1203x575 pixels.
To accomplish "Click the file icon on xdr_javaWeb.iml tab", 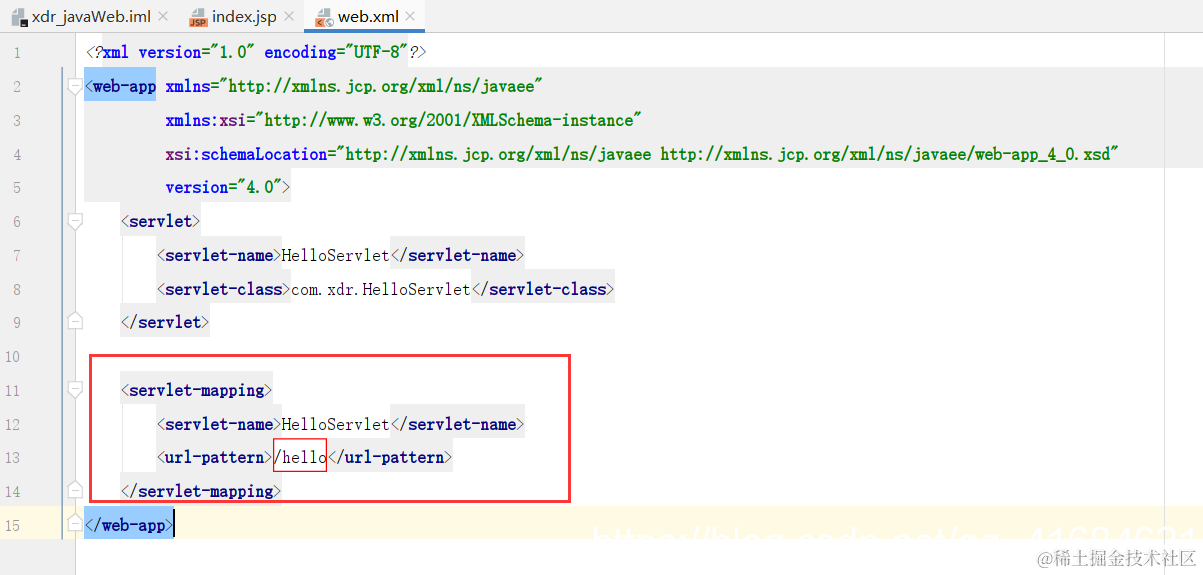I will coord(19,18).
